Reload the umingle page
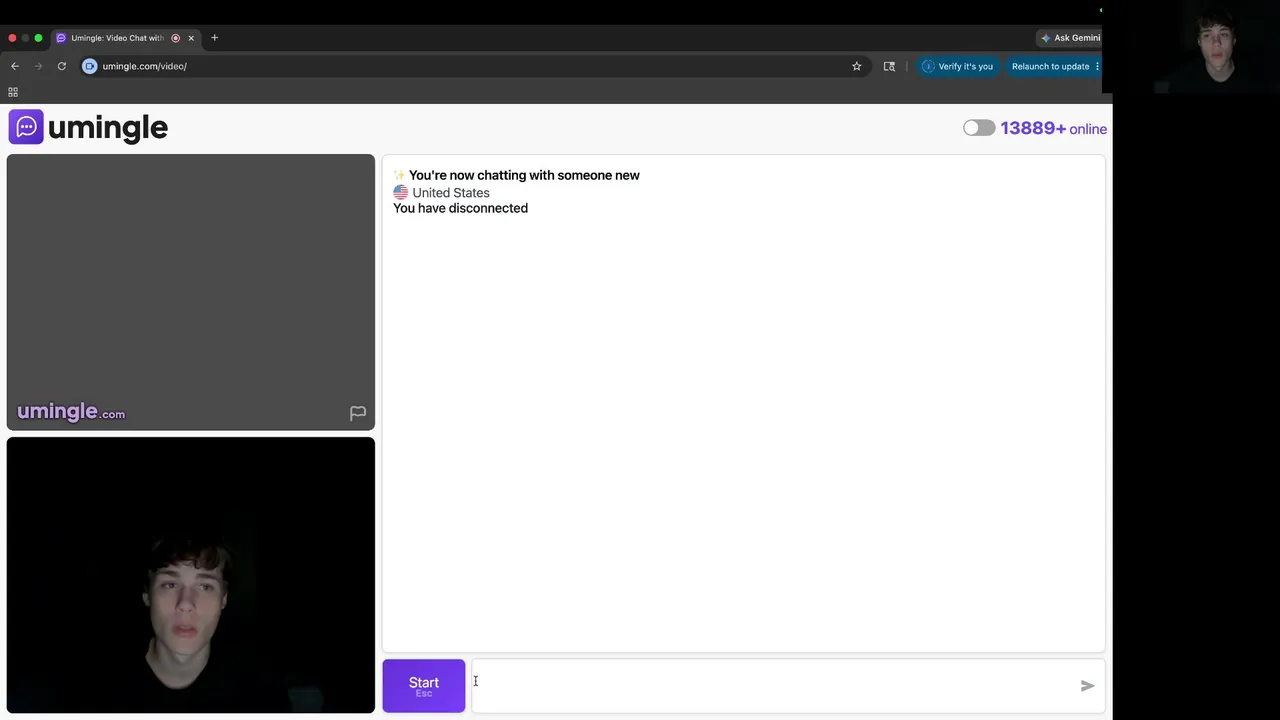 tap(62, 66)
